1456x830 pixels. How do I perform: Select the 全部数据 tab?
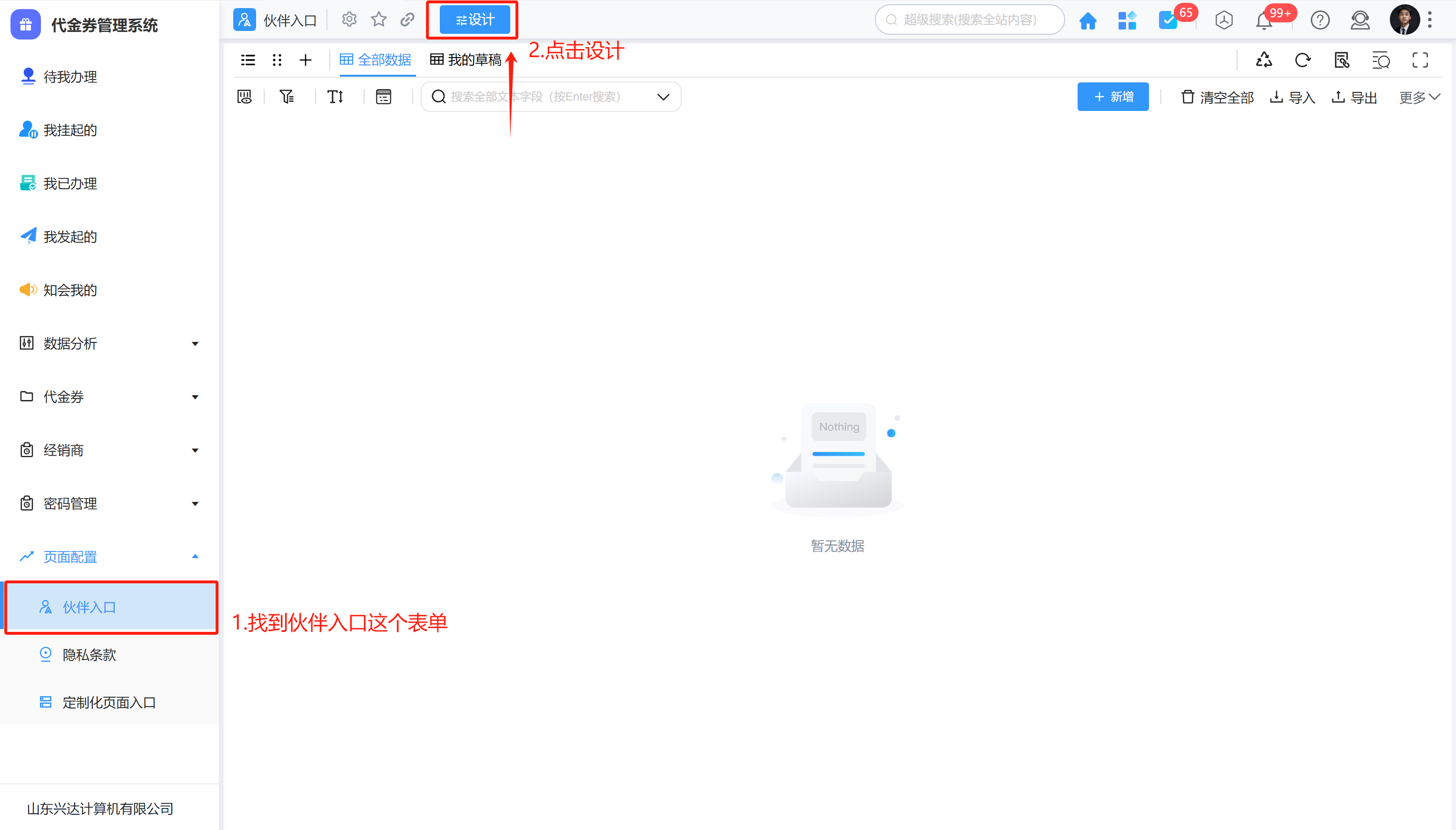point(376,60)
